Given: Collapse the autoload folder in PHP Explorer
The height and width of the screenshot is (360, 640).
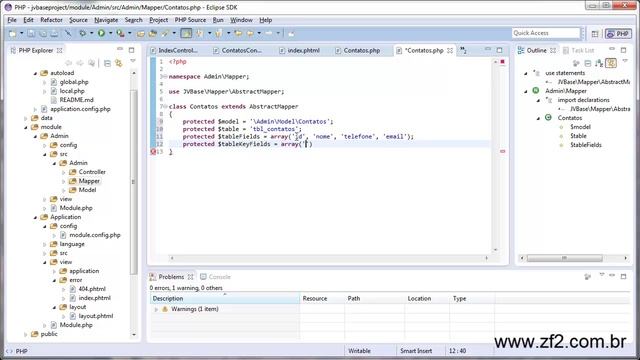Looking at the screenshot, I should [35, 73].
